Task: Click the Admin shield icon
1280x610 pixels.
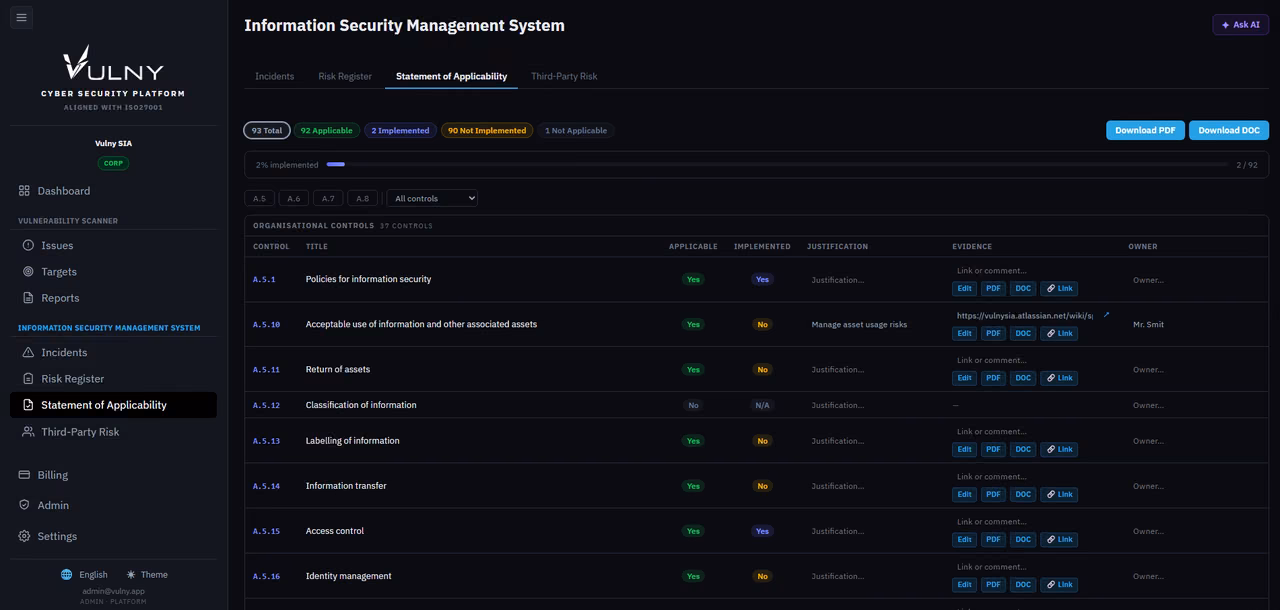Action: tap(24, 505)
